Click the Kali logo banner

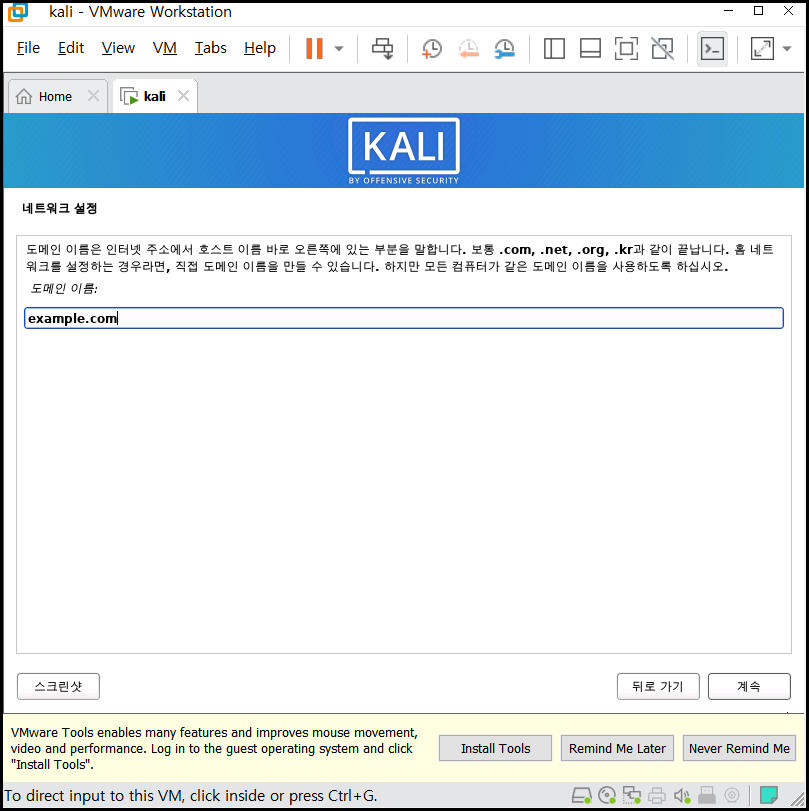tap(403, 151)
